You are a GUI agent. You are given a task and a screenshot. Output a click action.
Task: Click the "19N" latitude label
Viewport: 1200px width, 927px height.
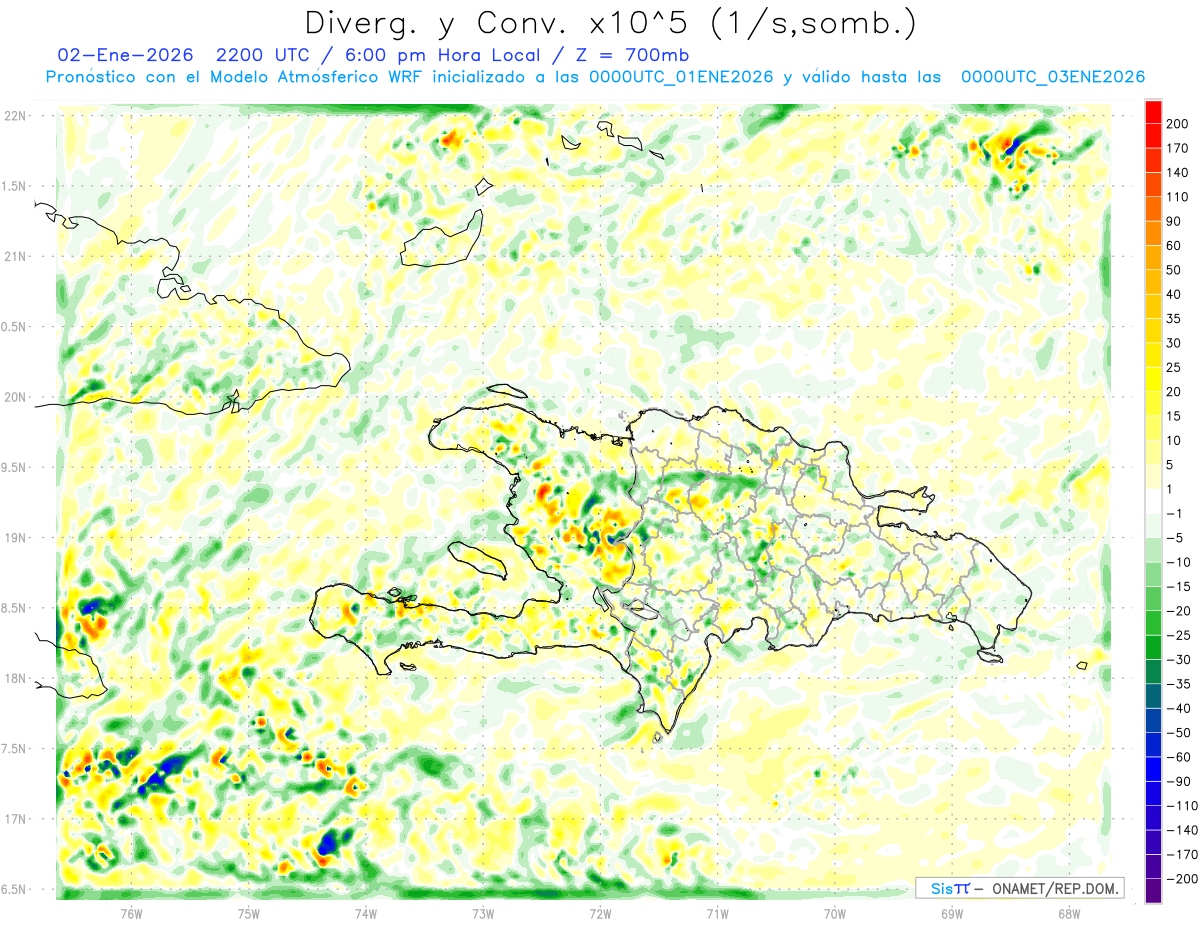[14, 537]
